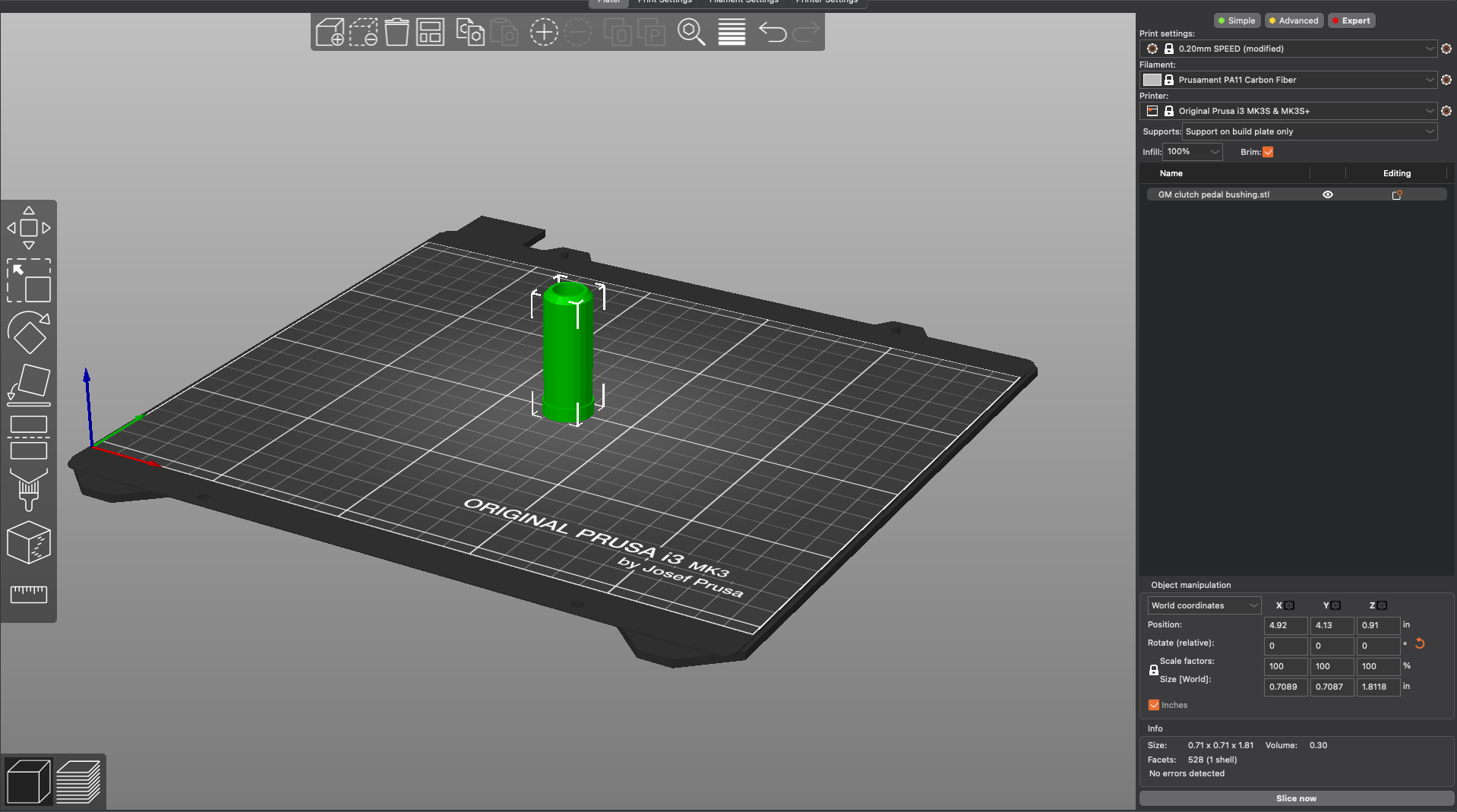Open the Infill percentage dropdown
The height and width of the screenshot is (812, 1457).
coord(1193,152)
